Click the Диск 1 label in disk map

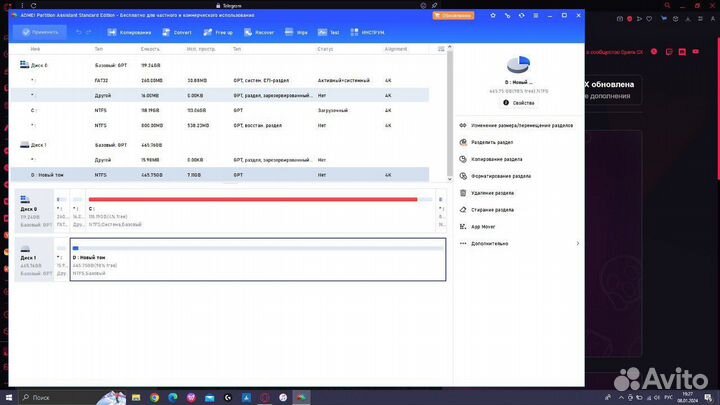coord(28,258)
